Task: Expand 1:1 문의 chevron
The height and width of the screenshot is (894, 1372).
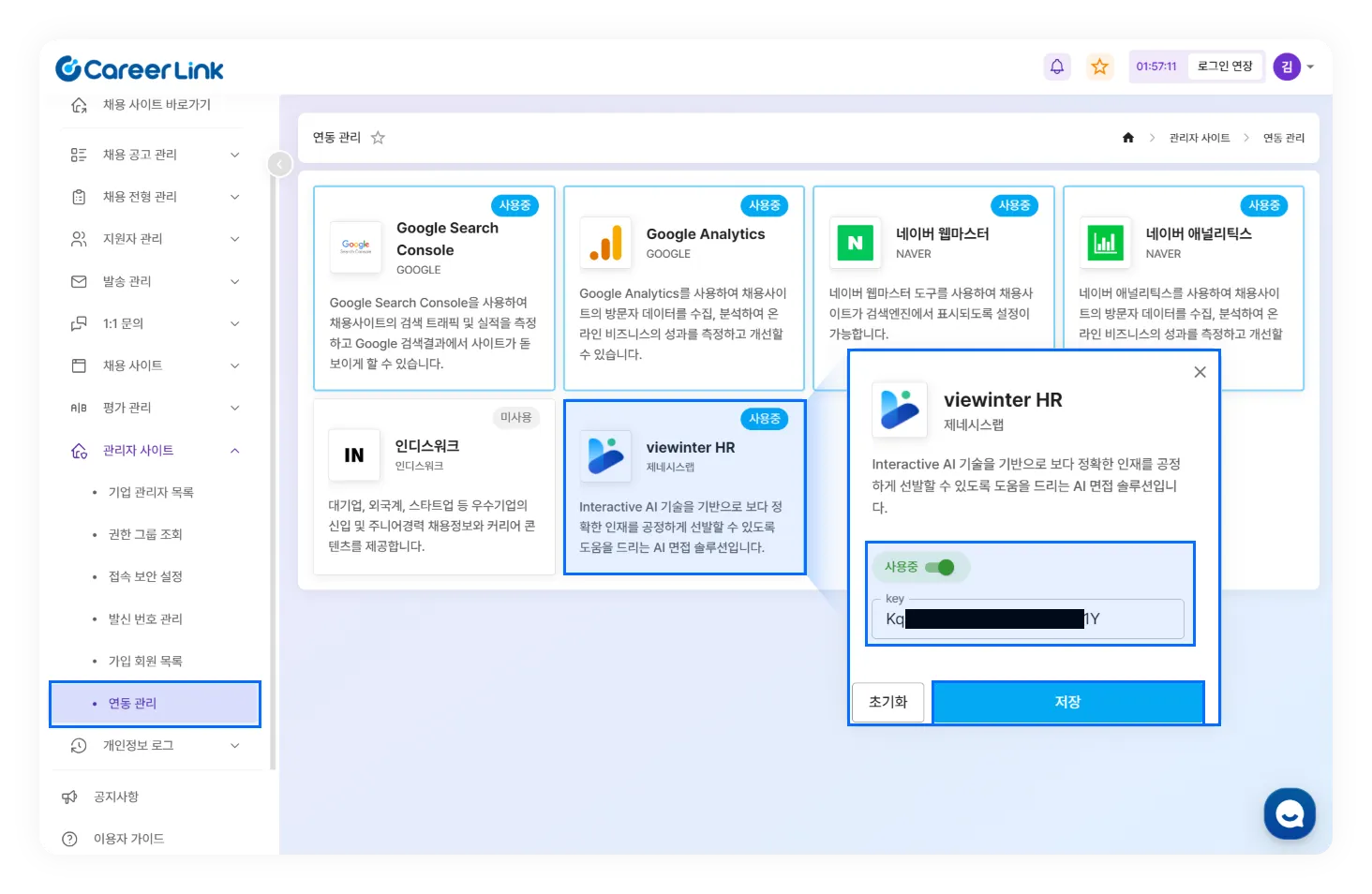Action: [x=235, y=323]
